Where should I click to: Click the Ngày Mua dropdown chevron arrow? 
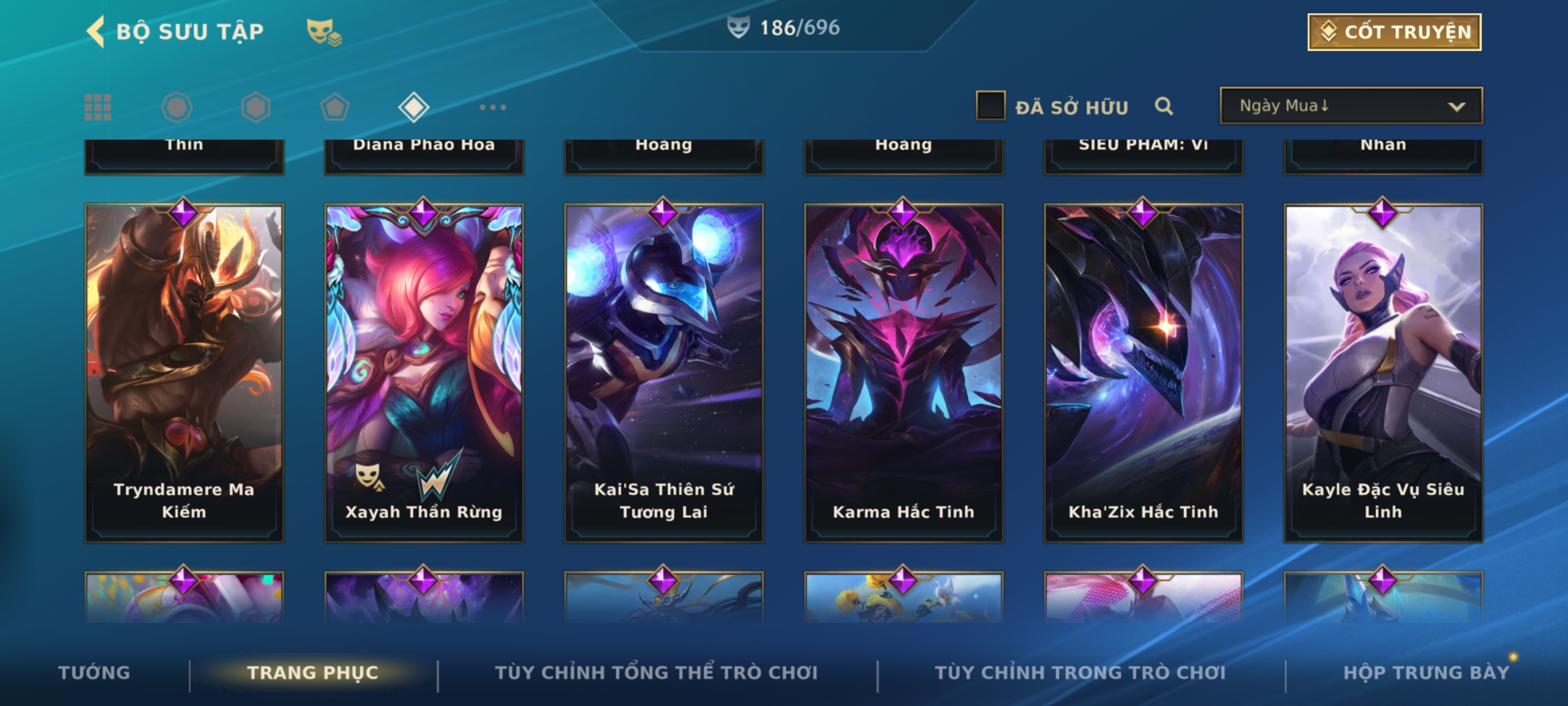[1456, 107]
